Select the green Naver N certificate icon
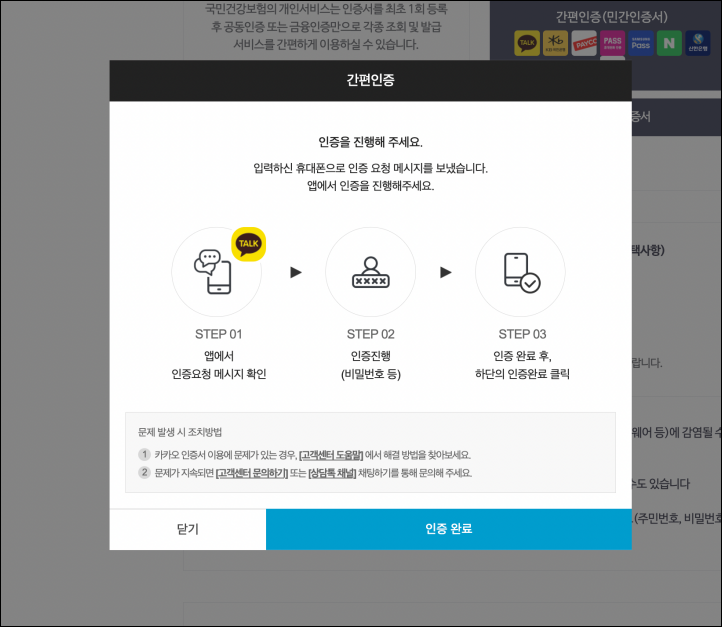 click(x=669, y=43)
